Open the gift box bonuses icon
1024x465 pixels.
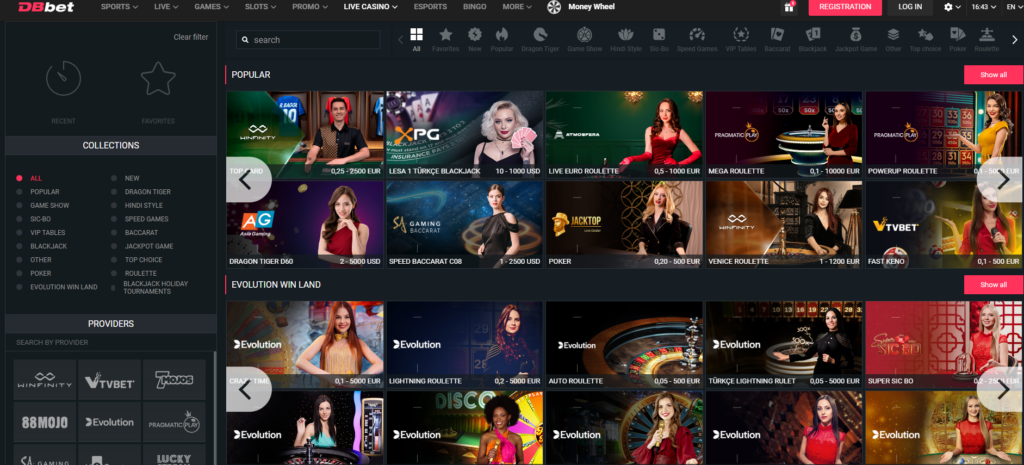pyautogui.click(x=789, y=7)
